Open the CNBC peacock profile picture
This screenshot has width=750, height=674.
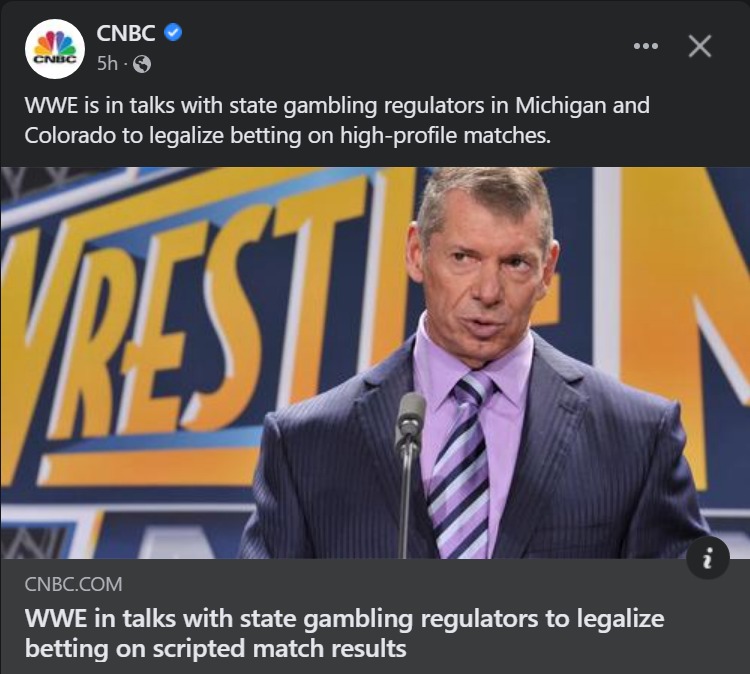click(55, 49)
